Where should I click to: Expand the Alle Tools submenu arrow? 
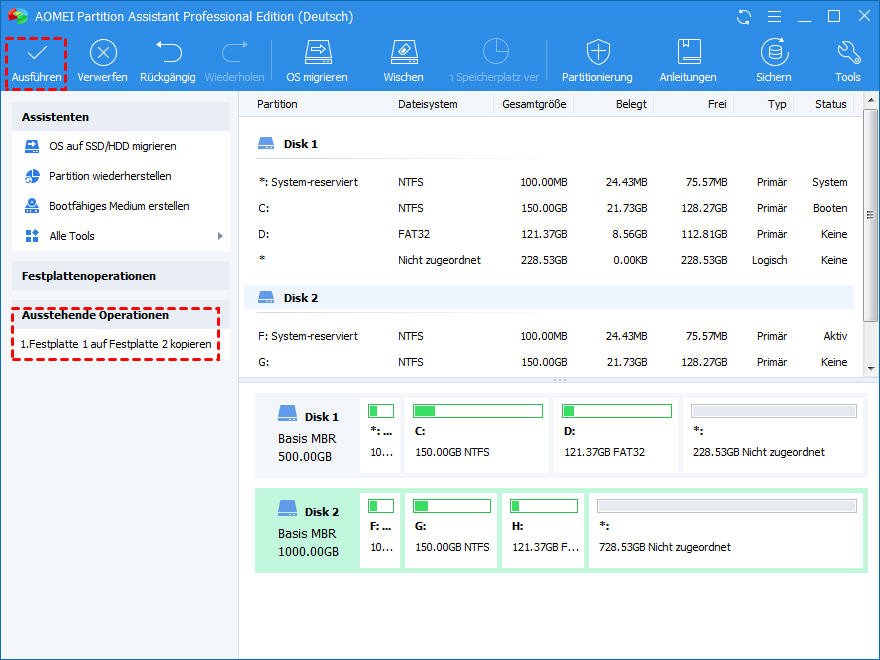pos(220,236)
